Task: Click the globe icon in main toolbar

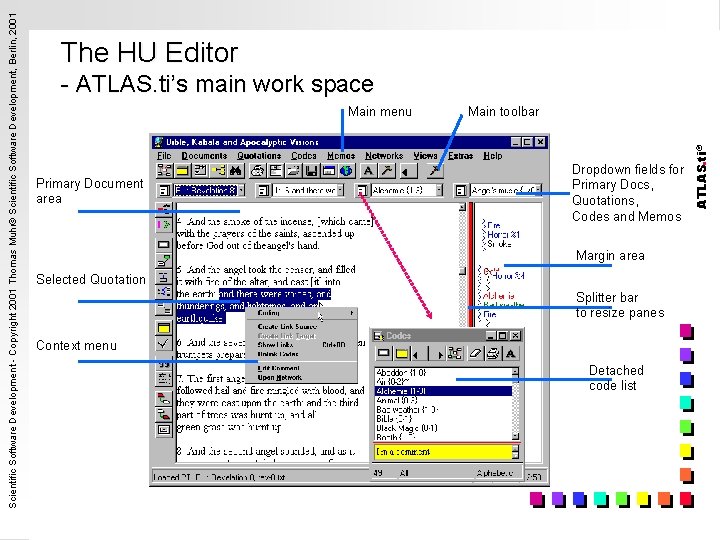Action: (346, 171)
